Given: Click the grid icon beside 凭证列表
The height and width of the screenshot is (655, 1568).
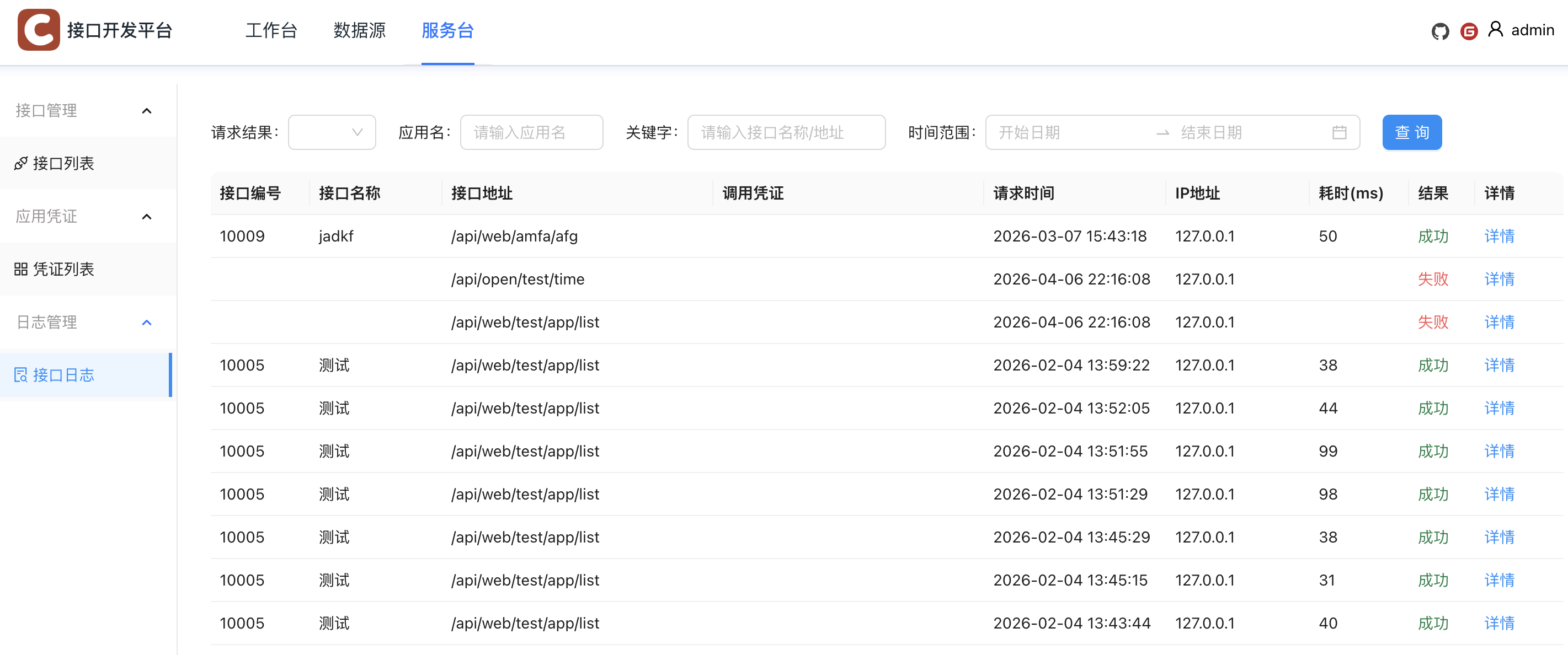Looking at the screenshot, I should tap(21, 269).
